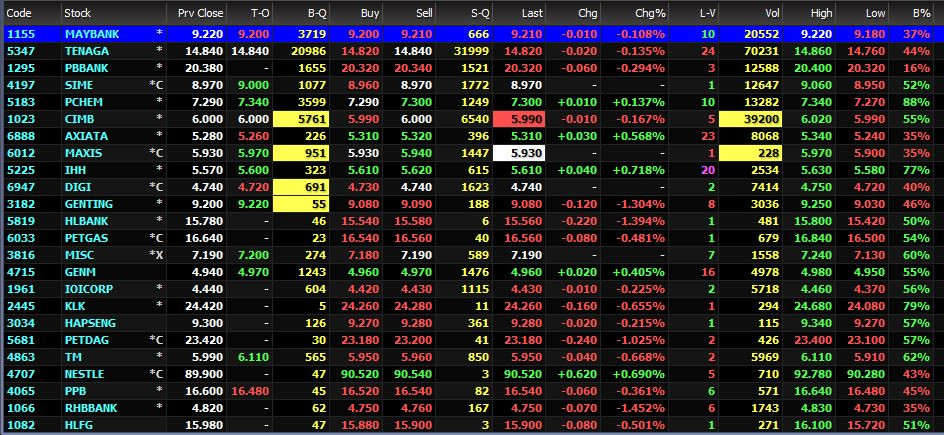Viewport: 944px width, 435px height.
Task: Click GENTING's change percent -1.304%
Action: coord(641,204)
